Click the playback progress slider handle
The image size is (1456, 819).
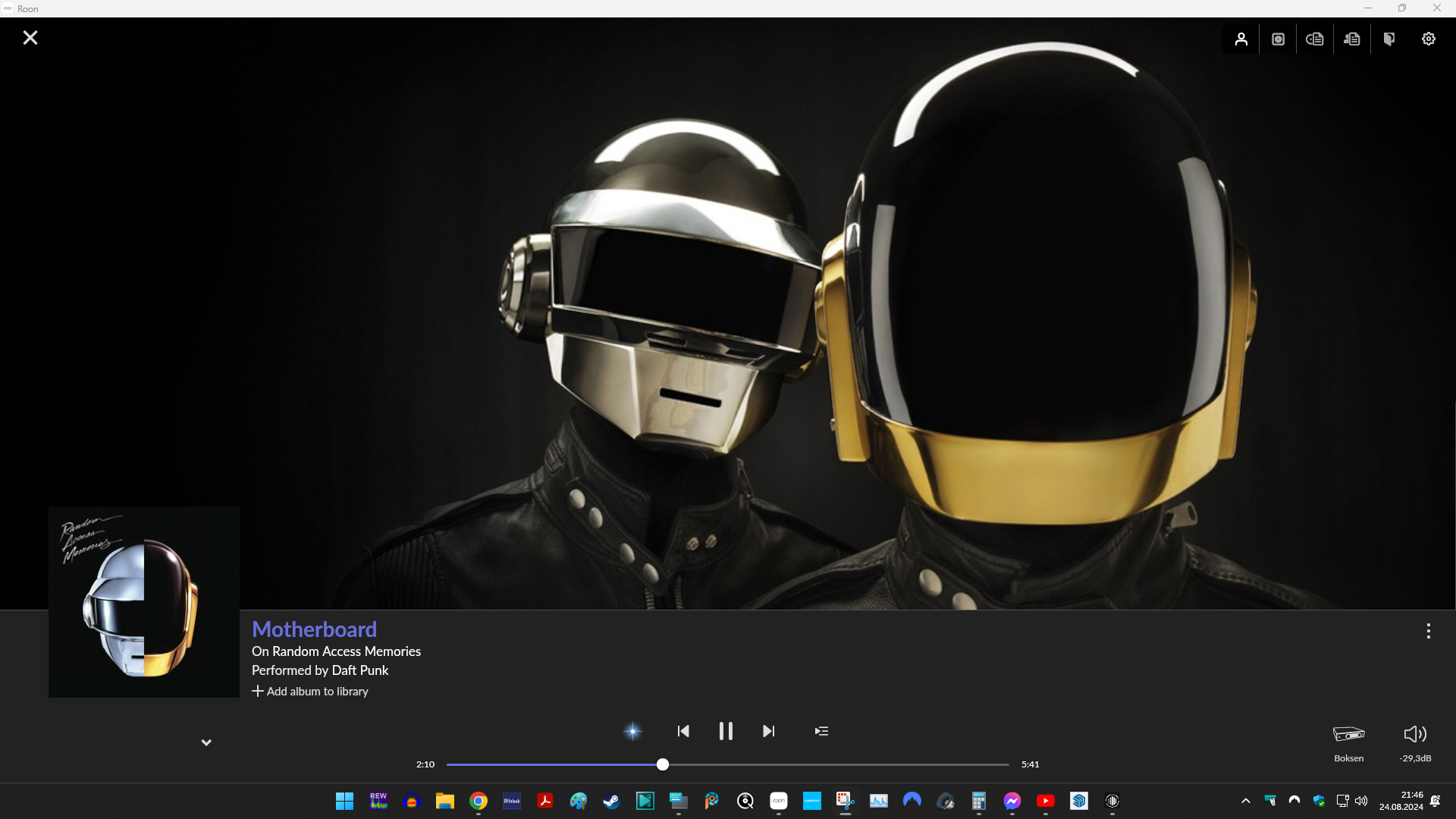(x=663, y=764)
